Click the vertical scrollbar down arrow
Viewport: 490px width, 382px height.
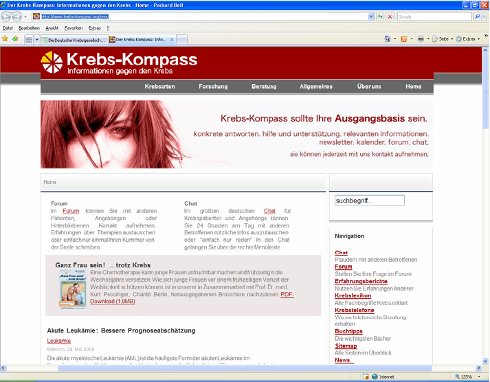tap(485, 361)
